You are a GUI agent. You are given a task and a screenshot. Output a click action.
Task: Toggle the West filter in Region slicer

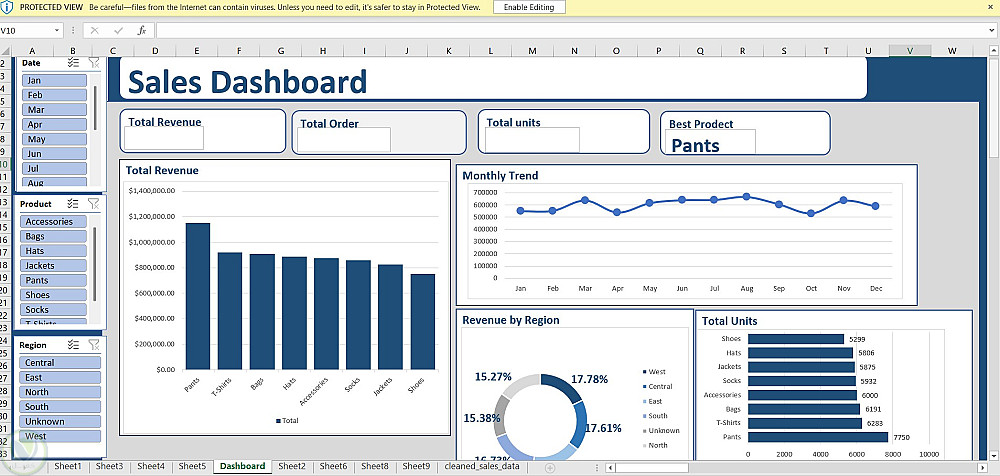(x=61, y=436)
